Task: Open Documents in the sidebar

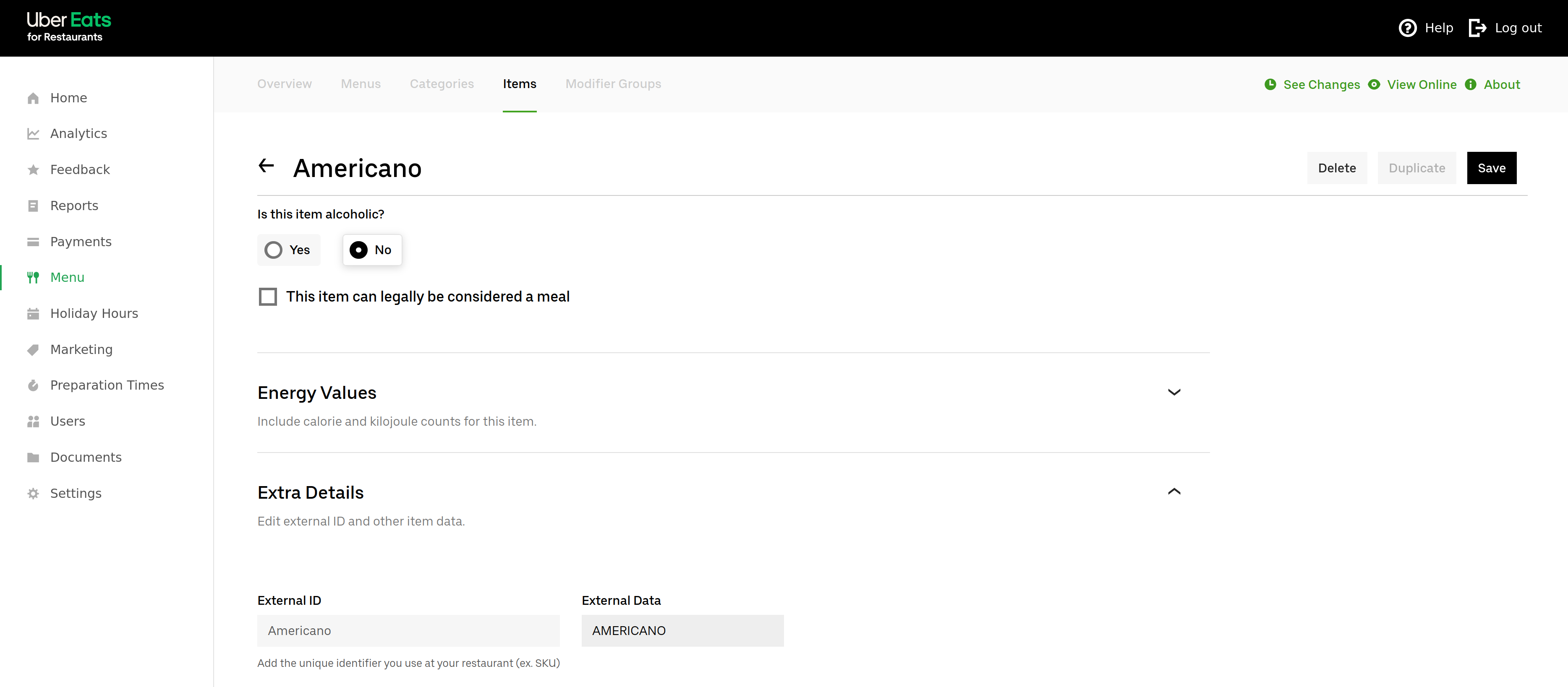Action: (x=86, y=458)
